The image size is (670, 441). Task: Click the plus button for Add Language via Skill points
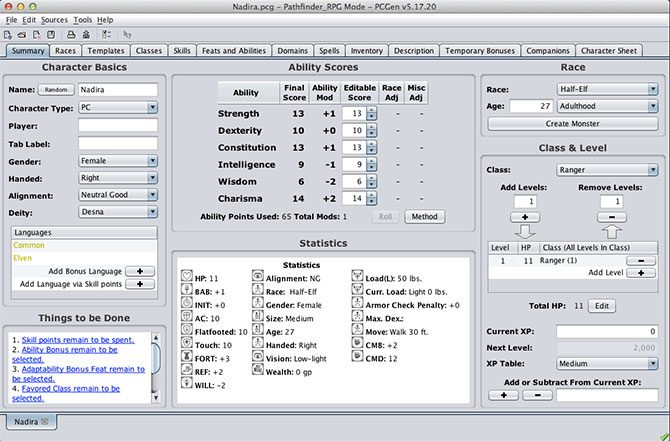point(140,284)
